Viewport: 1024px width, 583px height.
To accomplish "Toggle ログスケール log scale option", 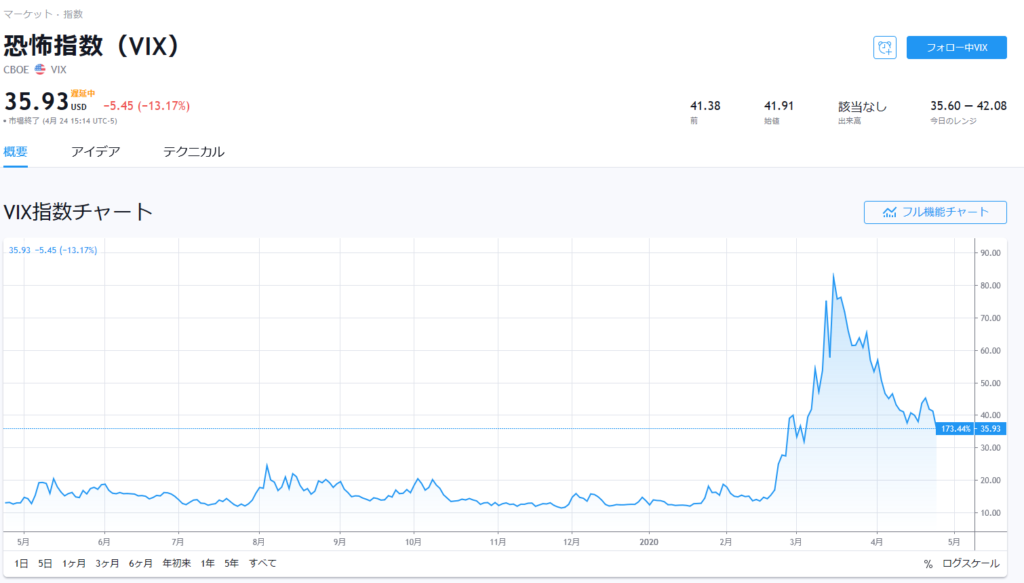I will [x=970, y=564].
